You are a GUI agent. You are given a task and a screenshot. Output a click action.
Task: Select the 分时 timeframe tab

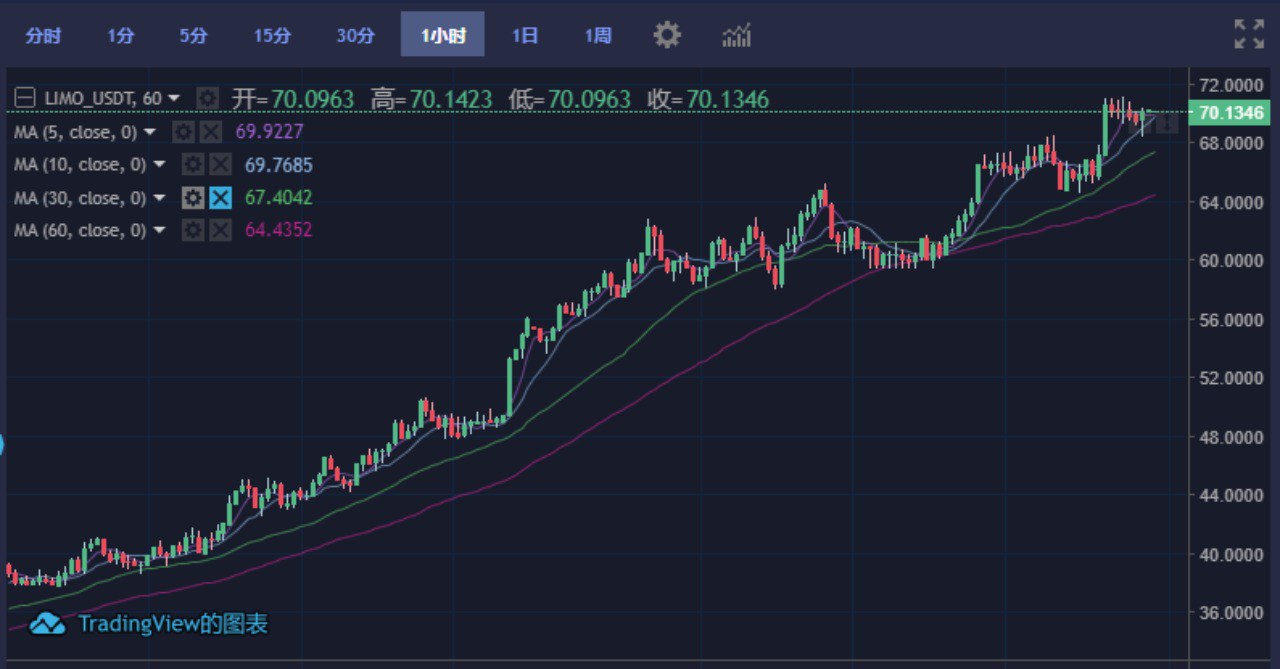coord(43,35)
